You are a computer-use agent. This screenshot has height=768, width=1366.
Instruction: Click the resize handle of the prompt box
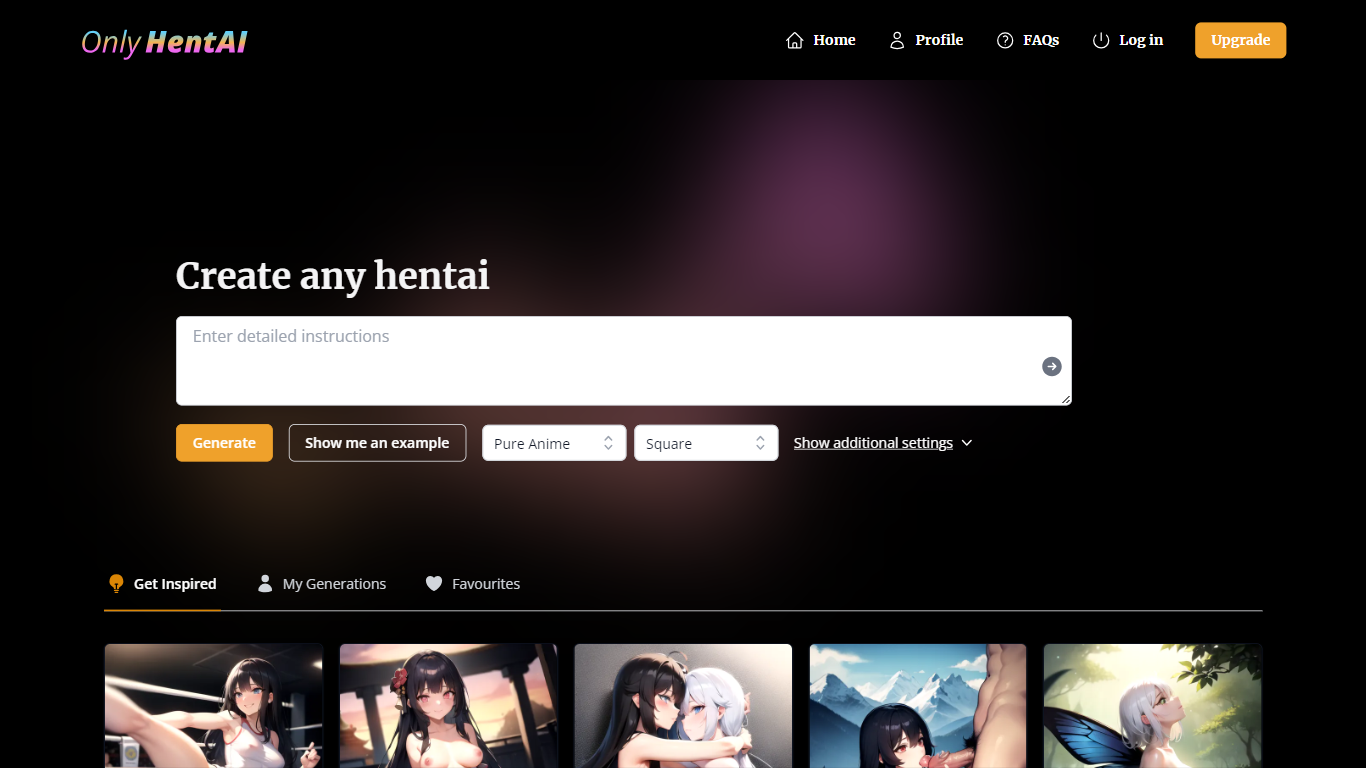(1066, 399)
